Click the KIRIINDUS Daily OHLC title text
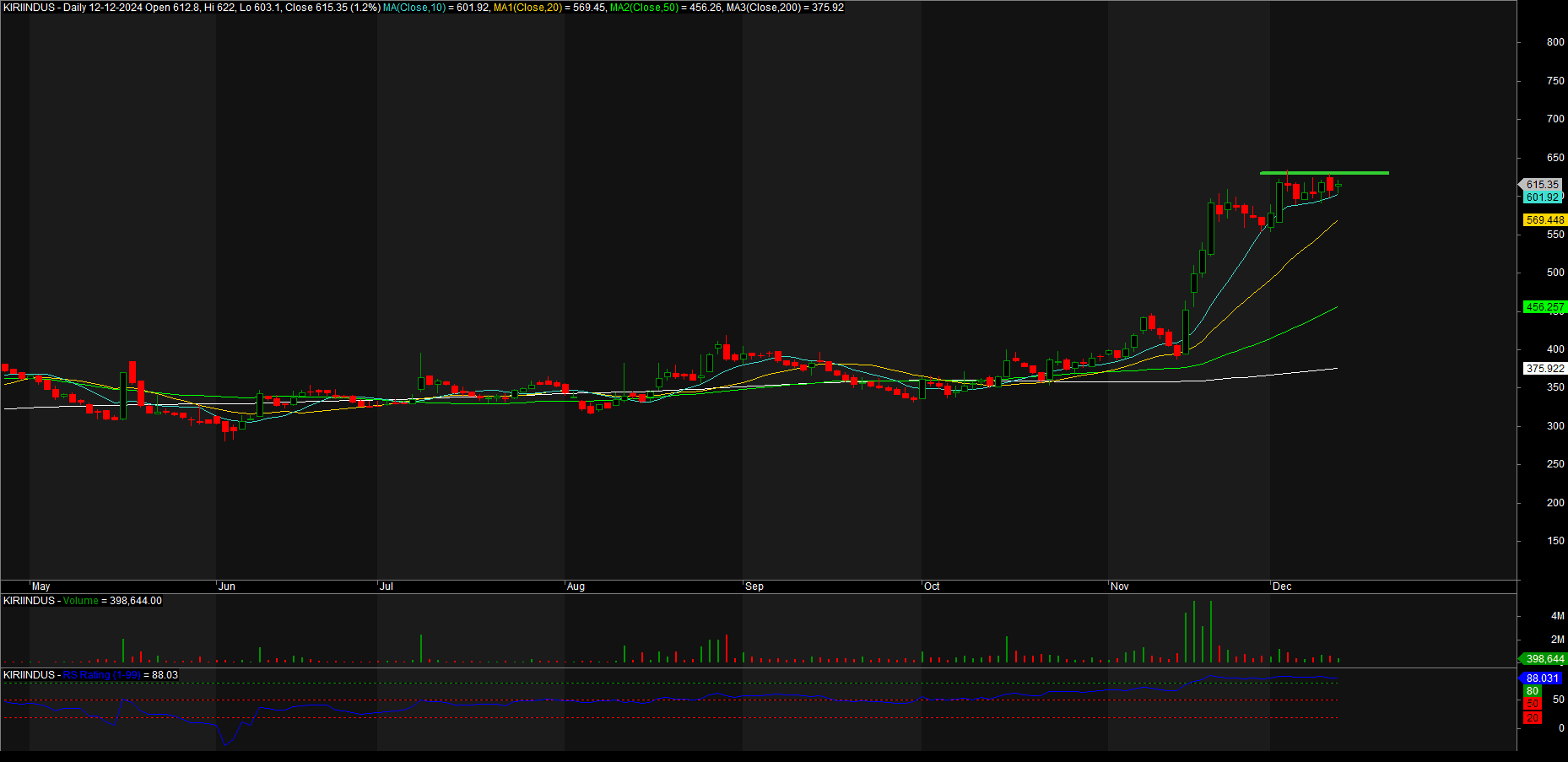The height and width of the screenshot is (762, 1568). point(192,8)
